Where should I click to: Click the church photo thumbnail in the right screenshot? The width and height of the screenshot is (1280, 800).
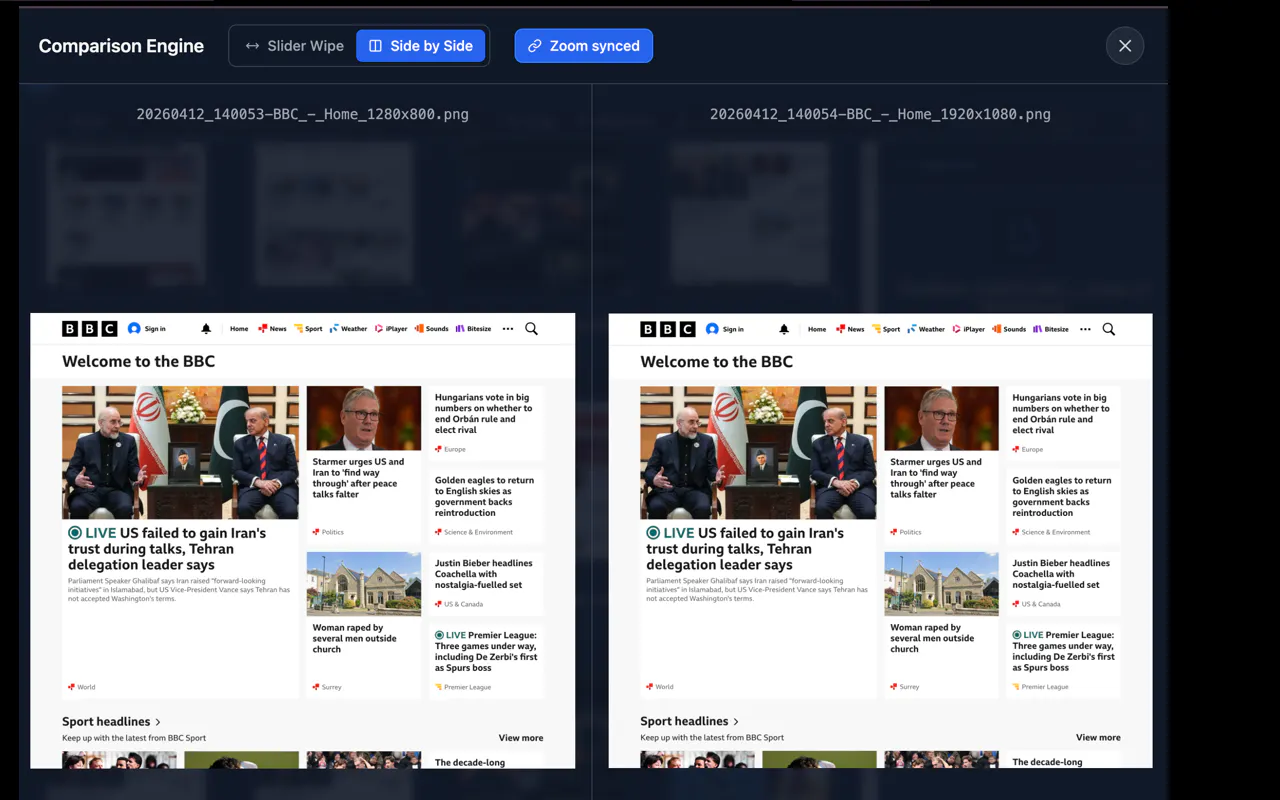(942, 584)
